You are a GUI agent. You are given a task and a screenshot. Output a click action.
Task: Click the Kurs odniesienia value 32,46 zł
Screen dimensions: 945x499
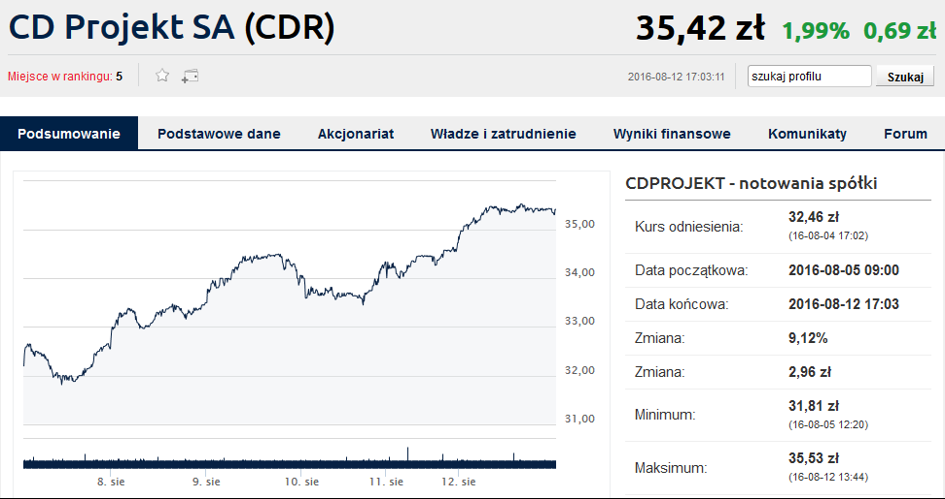(x=814, y=217)
